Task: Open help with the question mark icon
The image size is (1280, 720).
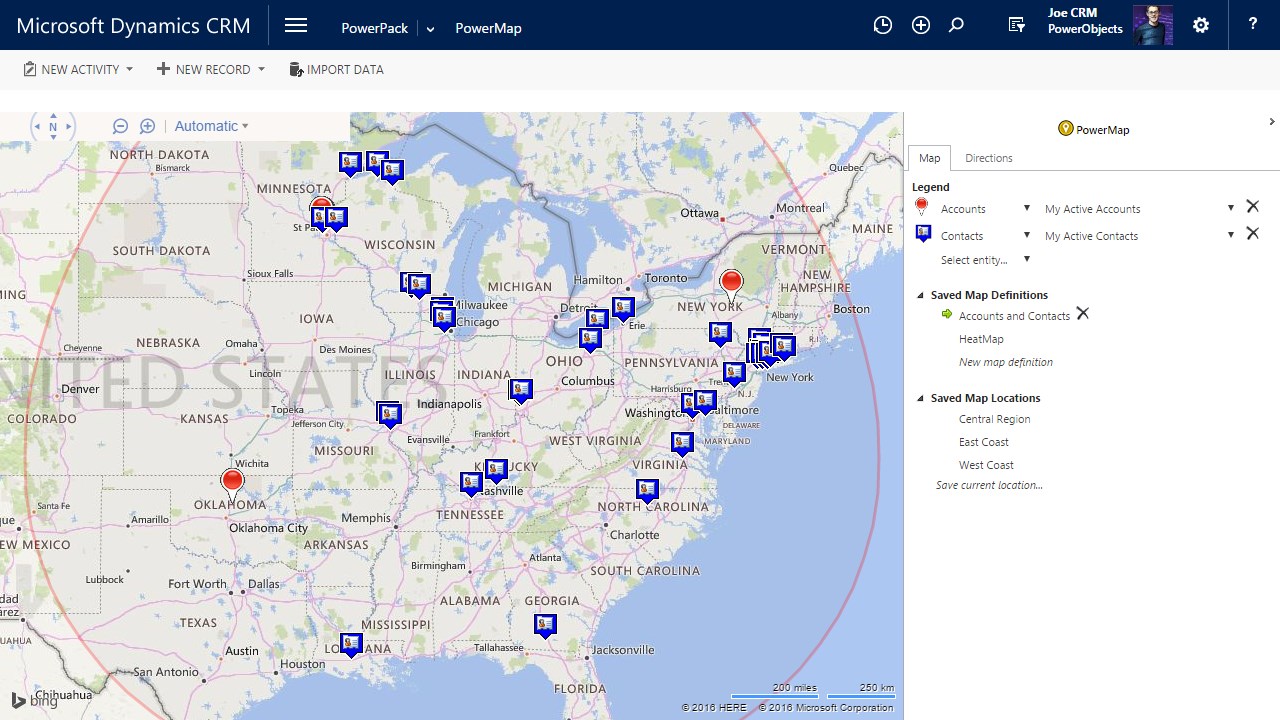Action: (1253, 25)
